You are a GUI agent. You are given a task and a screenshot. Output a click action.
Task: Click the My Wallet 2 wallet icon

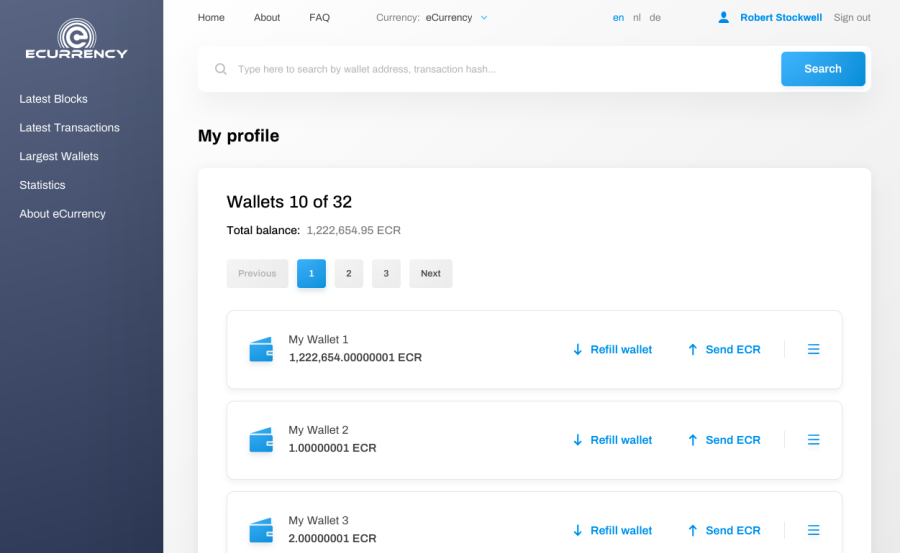click(x=261, y=440)
